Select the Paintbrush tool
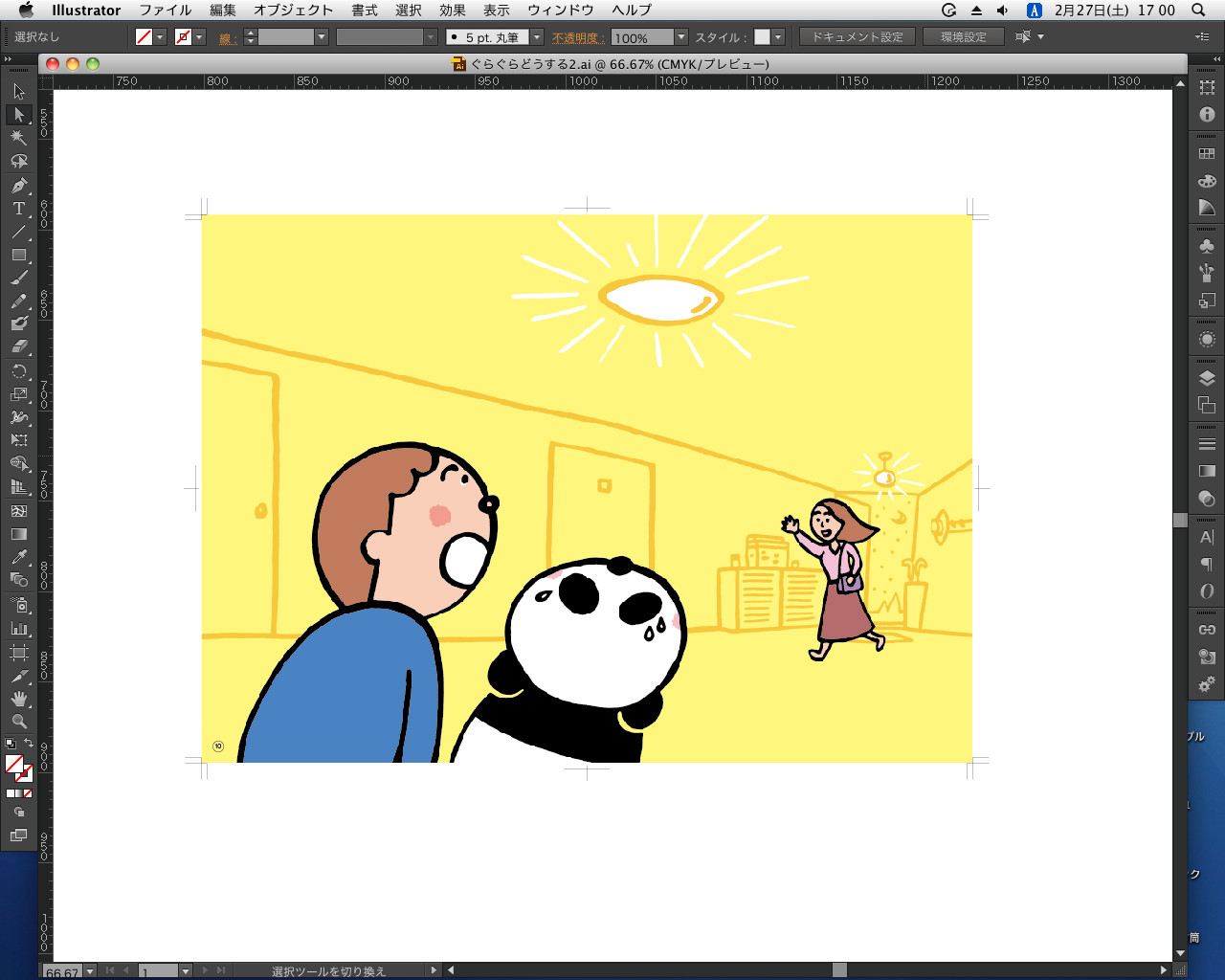The height and width of the screenshot is (980, 1225). click(x=19, y=278)
